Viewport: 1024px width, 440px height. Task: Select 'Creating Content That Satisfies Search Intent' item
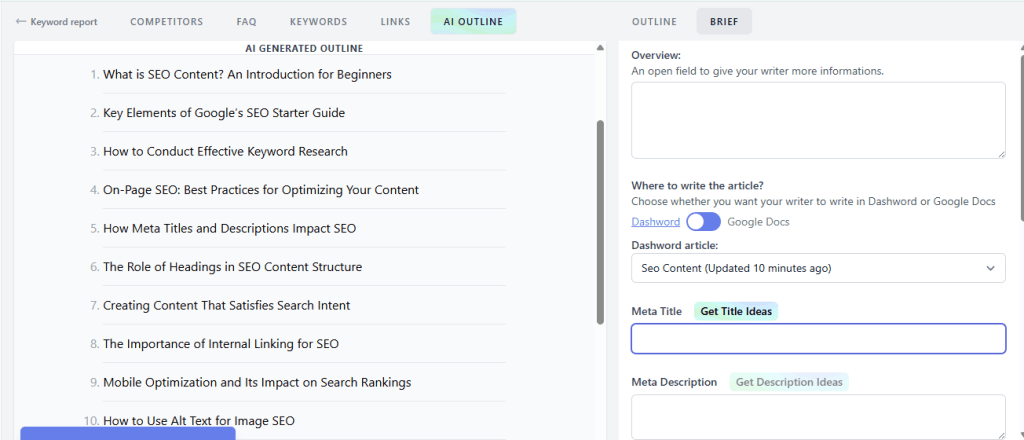[x=226, y=306]
